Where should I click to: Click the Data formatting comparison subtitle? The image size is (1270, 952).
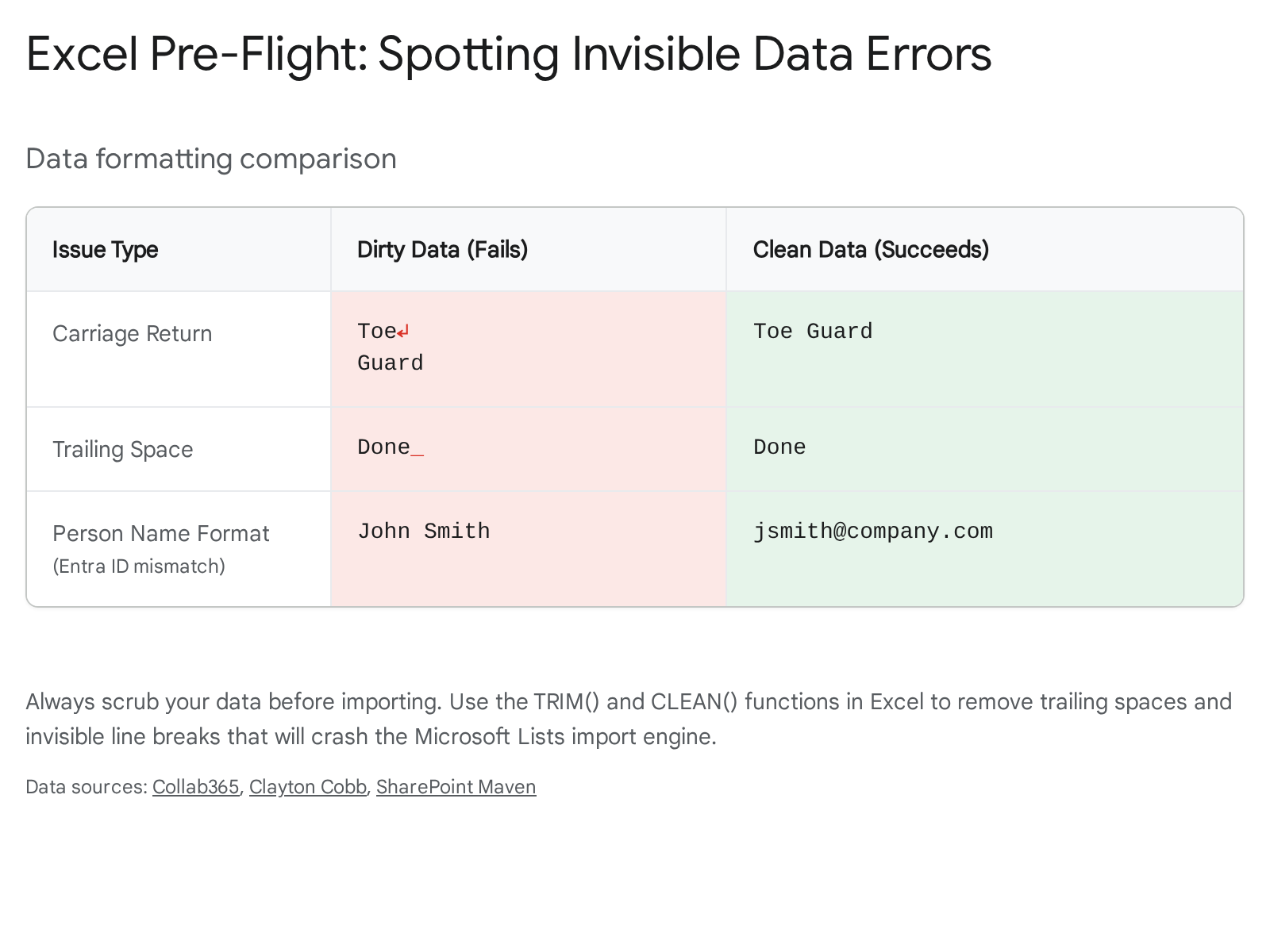pos(211,159)
